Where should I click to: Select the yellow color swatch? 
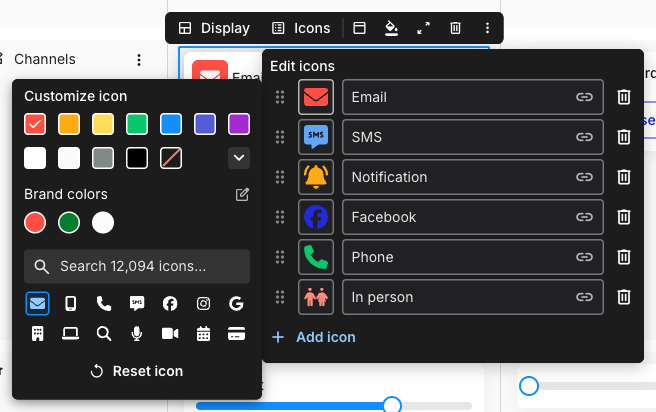[103, 124]
